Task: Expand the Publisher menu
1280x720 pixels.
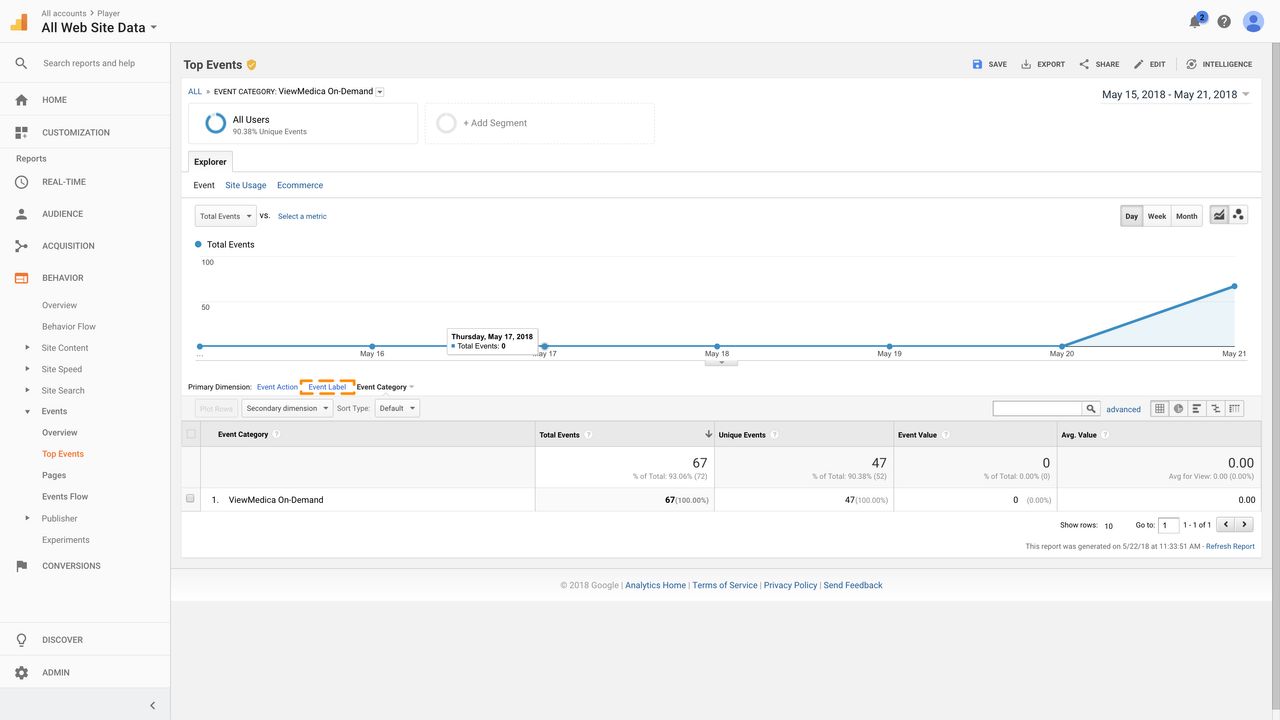Action: (27, 518)
